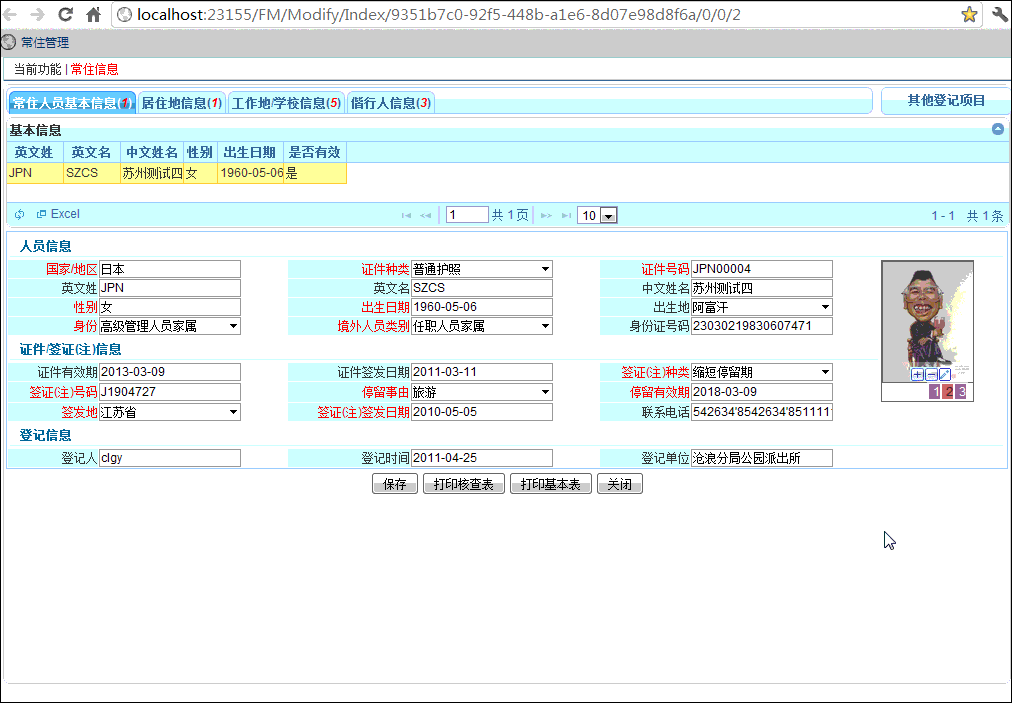This screenshot has width=1012, height=703.
Task: Click the 常住信息 breadcrumb text
Action: [x=94, y=69]
